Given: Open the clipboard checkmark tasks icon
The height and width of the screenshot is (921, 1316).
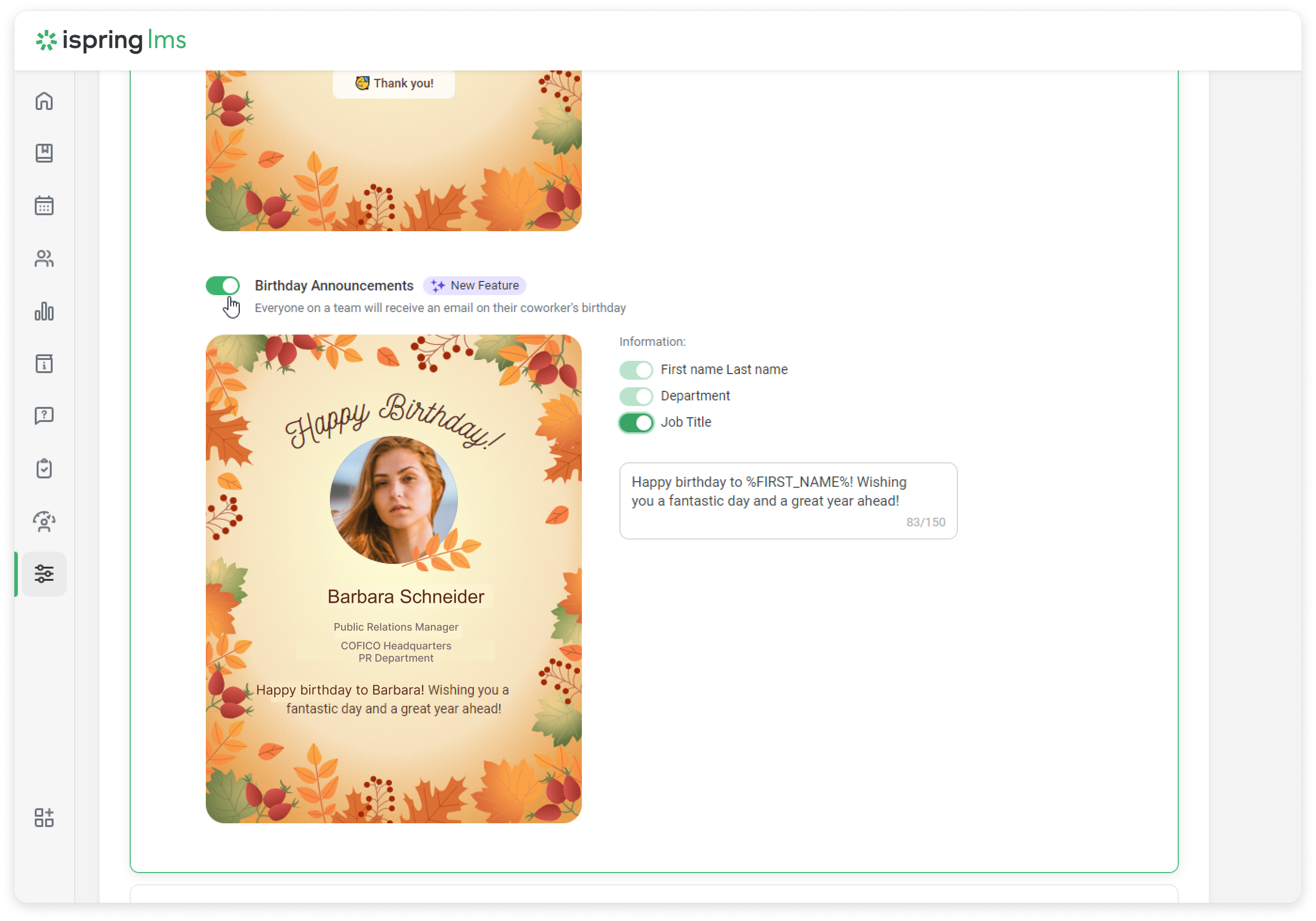Looking at the screenshot, I should (x=44, y=468).
